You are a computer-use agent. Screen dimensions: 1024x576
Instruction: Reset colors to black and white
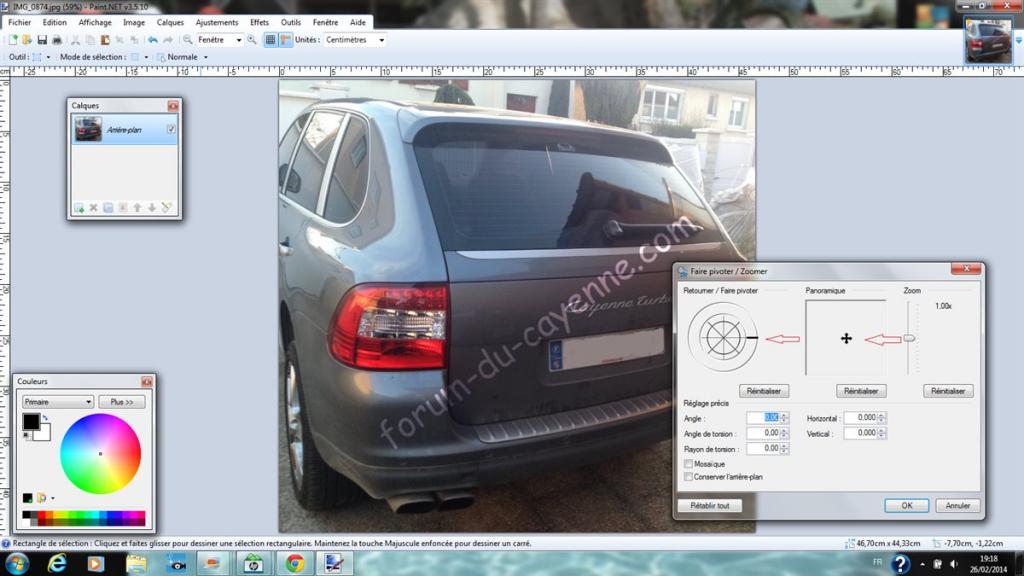click(26, 436)
